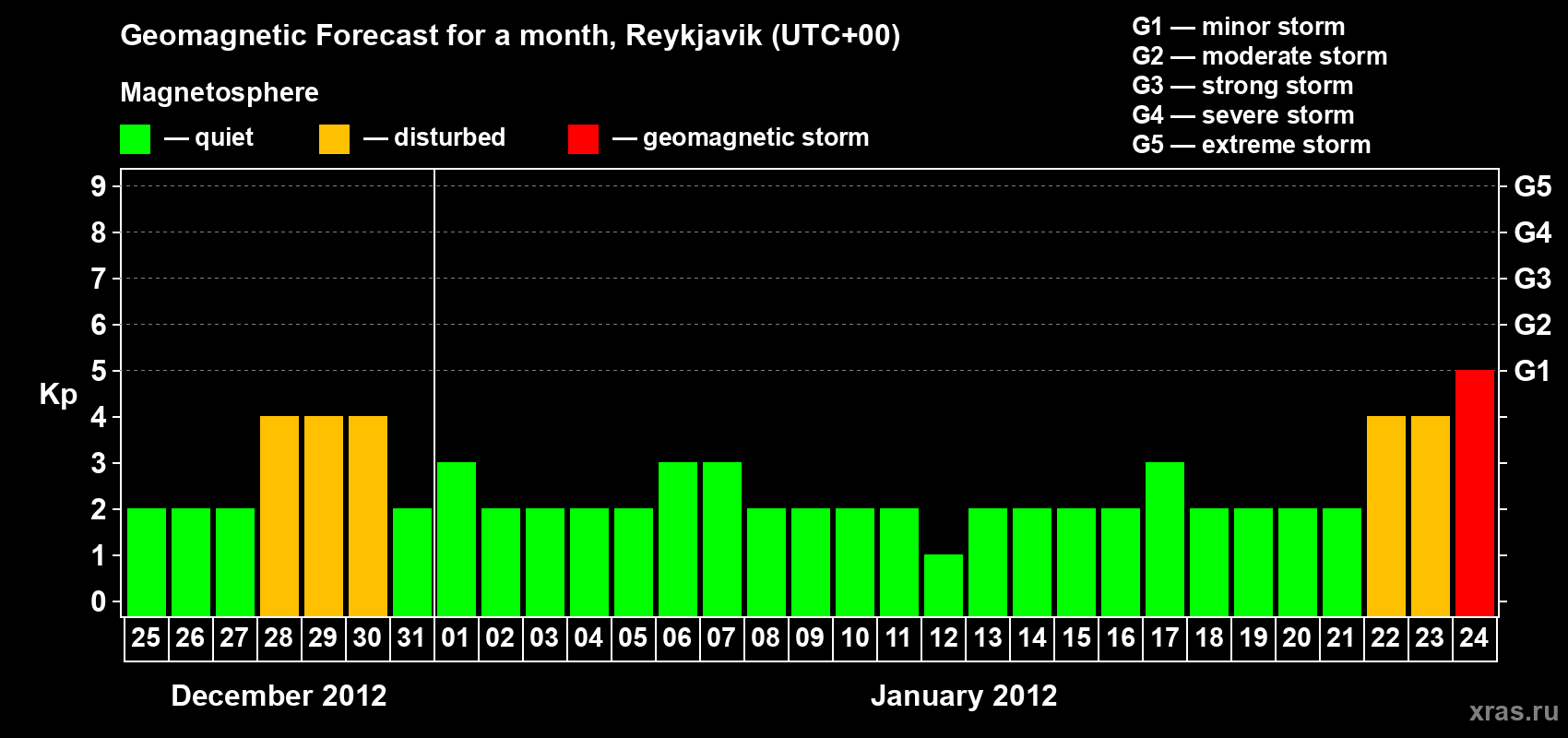
Task: Click the orange bar for December 28
Action: point(279,516)
